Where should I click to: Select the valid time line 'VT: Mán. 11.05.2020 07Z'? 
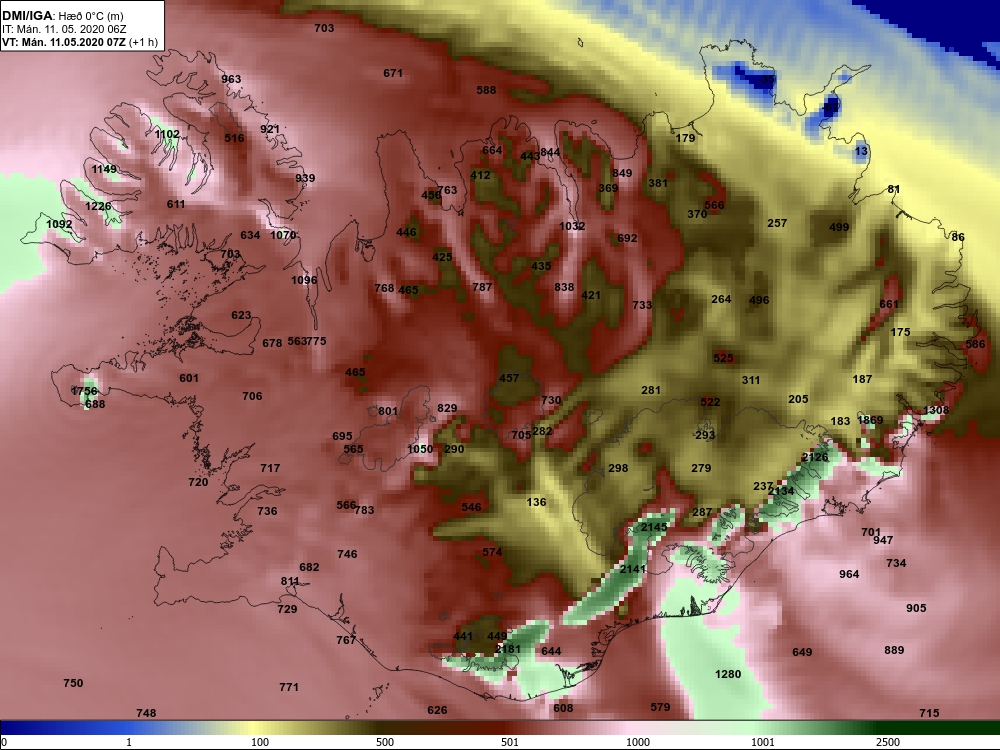(x=65, y=43)
